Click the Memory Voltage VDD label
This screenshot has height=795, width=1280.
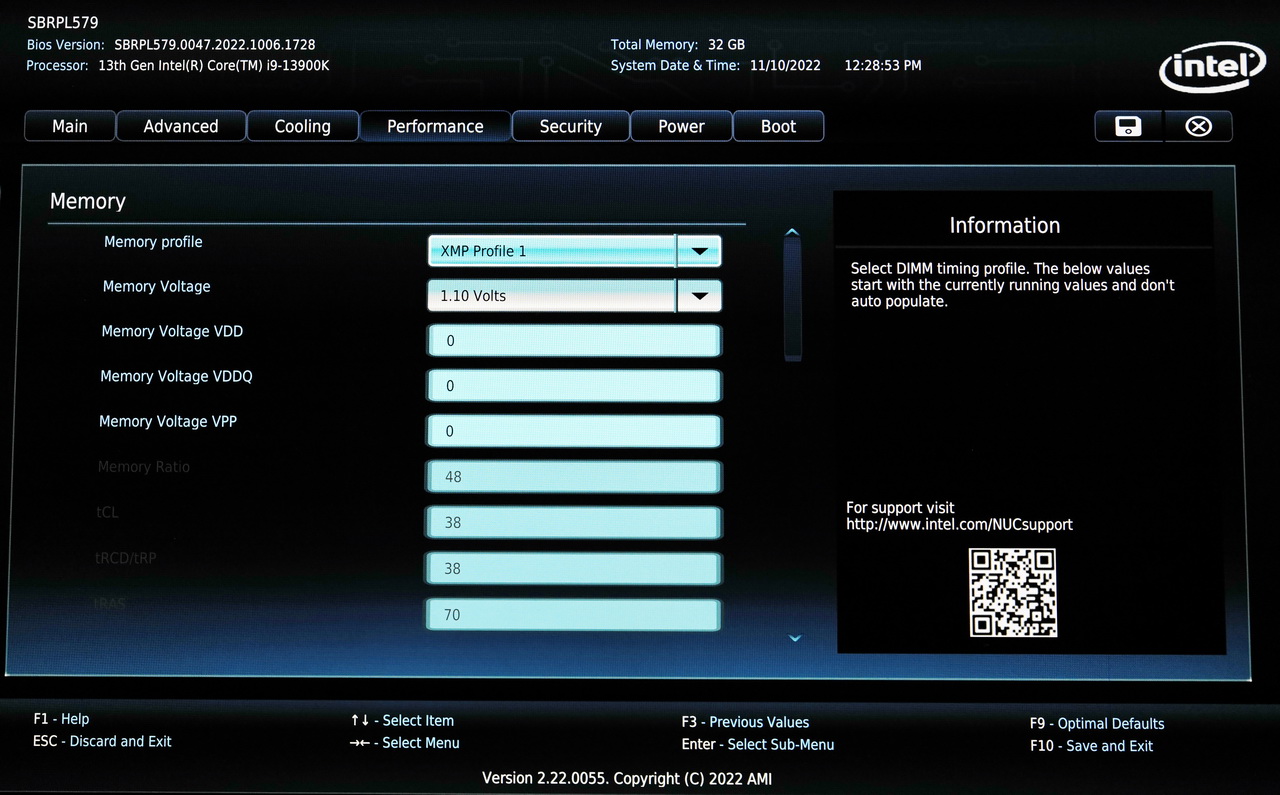tap(172, 331)
